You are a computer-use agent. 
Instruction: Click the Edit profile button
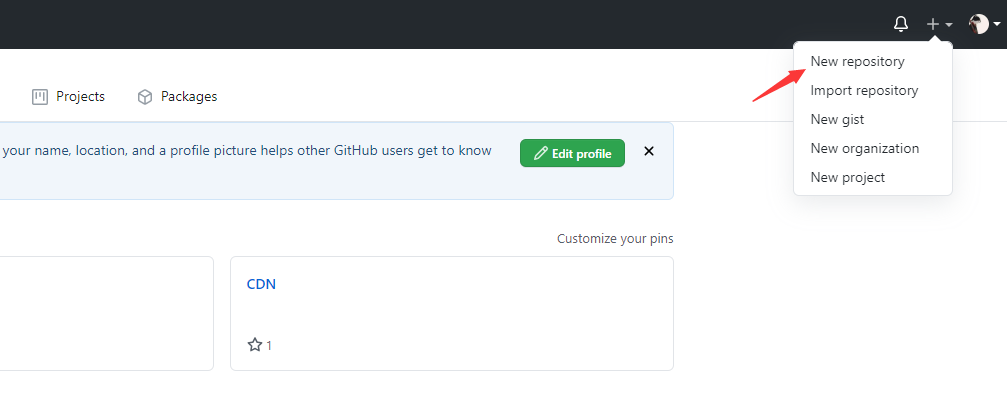pos(572,153)
